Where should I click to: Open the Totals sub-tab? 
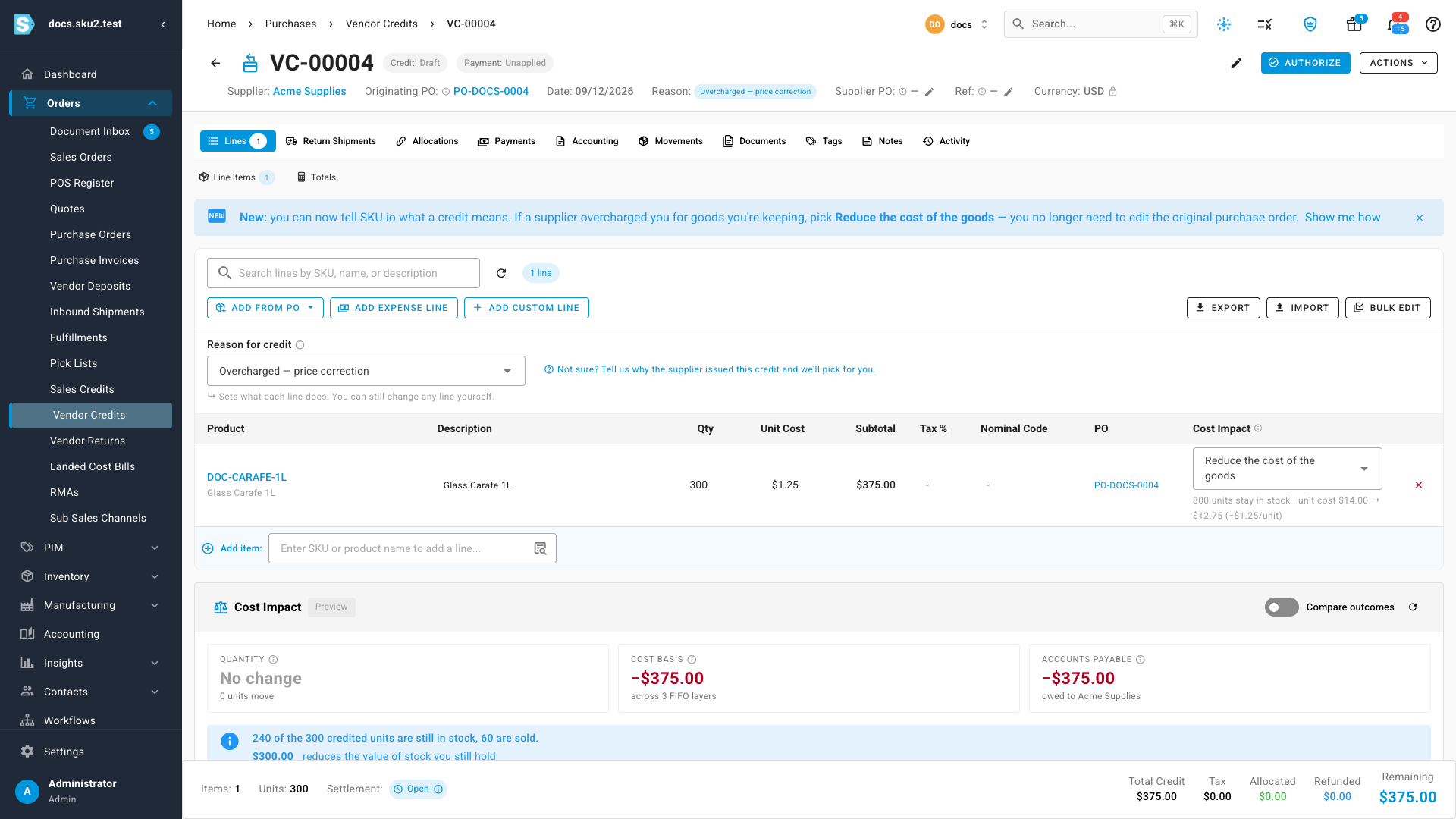[x=316, y=177]
